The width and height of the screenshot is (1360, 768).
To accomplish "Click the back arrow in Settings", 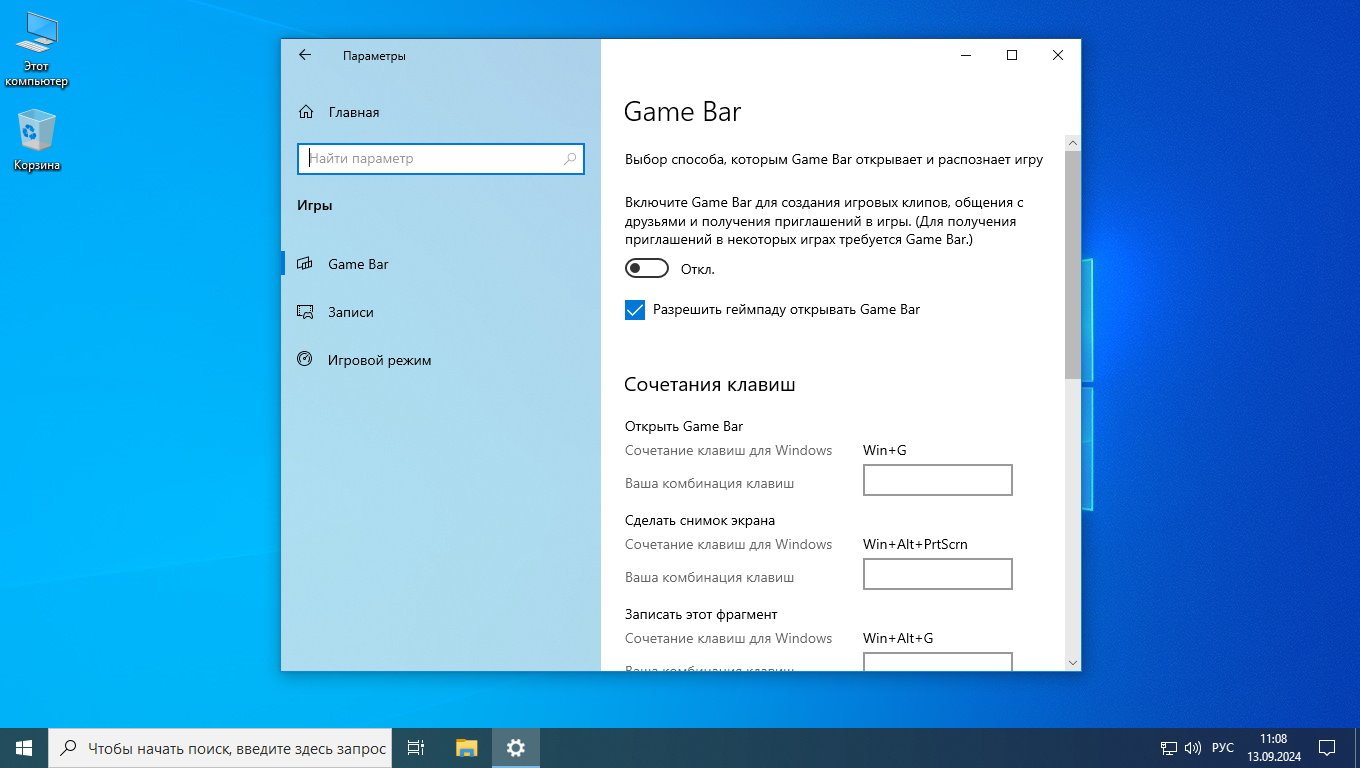I will [x=305, y=56].
